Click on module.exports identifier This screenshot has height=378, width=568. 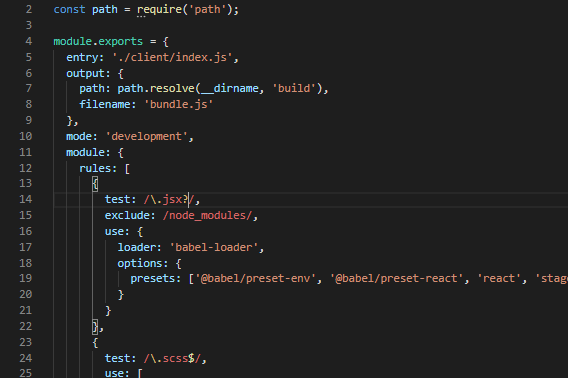98,41
